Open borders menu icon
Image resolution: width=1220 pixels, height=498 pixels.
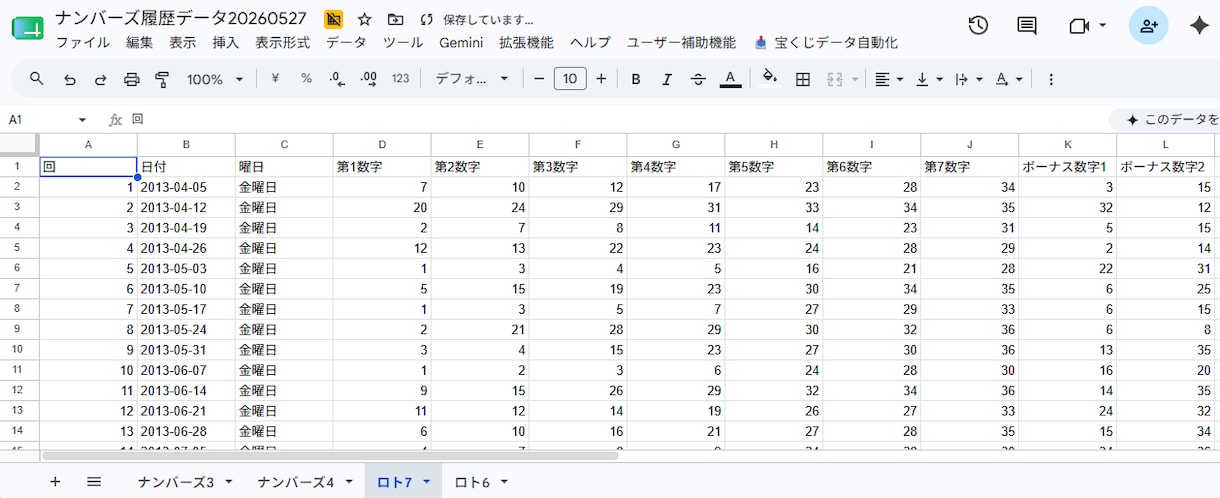click(802, 79)
